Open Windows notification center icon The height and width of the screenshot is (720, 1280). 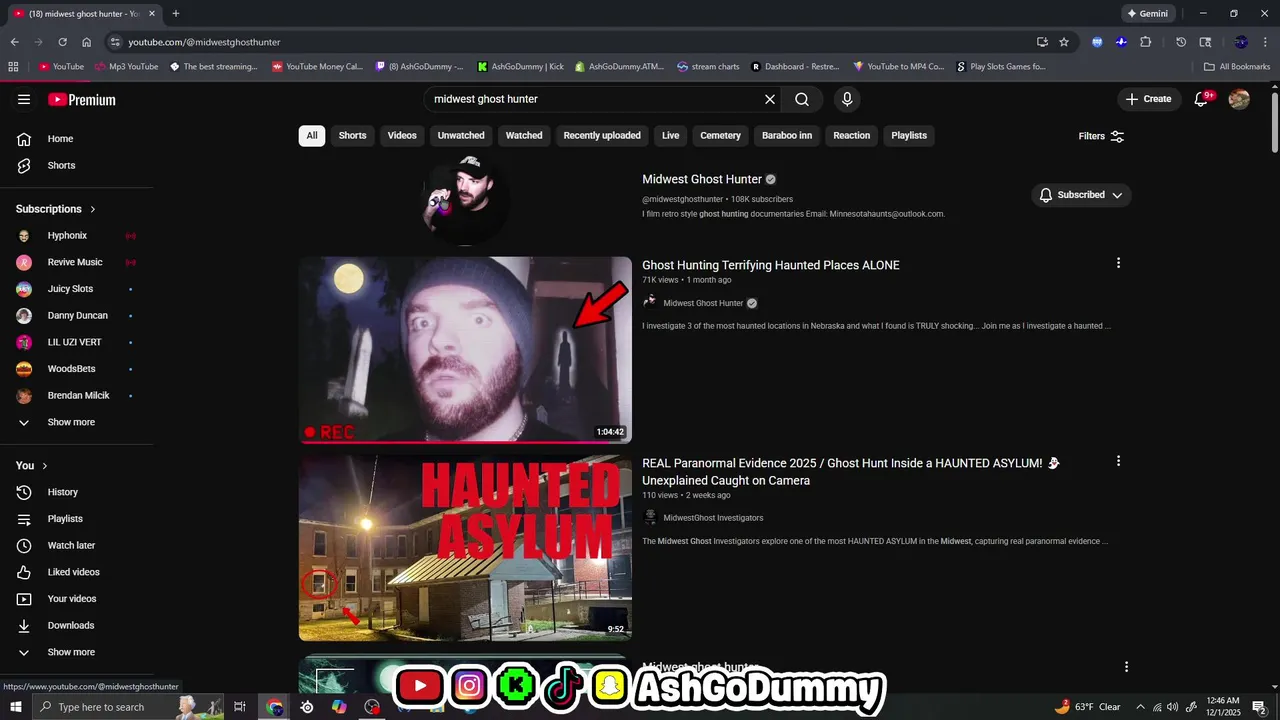coord(1259,707)
